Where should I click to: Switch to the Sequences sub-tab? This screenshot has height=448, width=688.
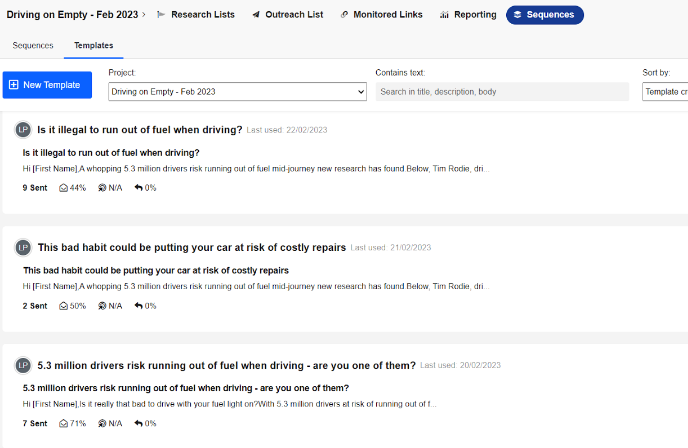33,46
